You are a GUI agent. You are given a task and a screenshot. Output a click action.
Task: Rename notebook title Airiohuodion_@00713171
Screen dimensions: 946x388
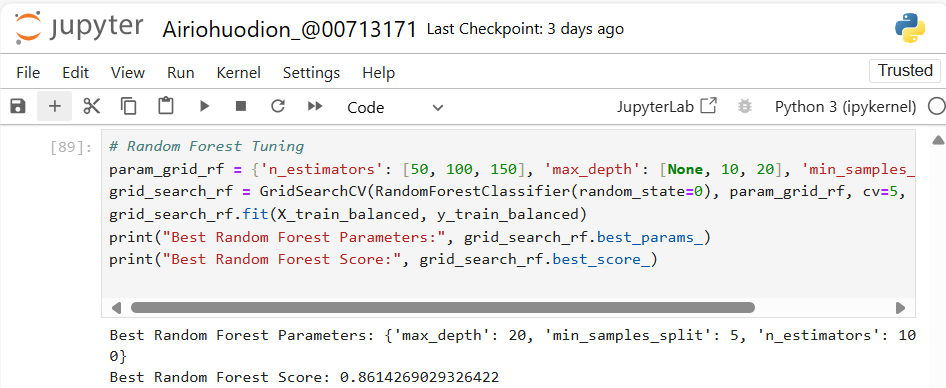tap(290, 29)
